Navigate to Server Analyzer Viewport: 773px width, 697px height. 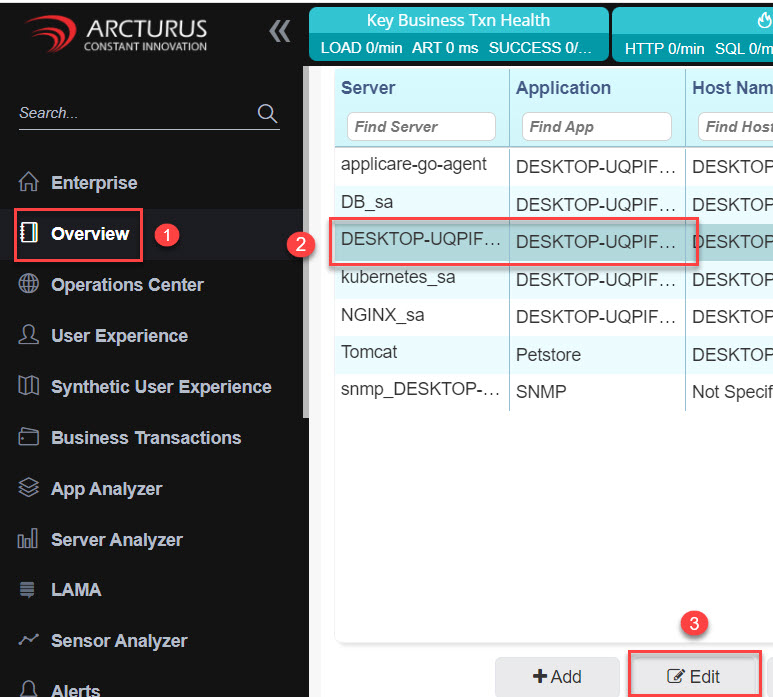pos(117,540)
